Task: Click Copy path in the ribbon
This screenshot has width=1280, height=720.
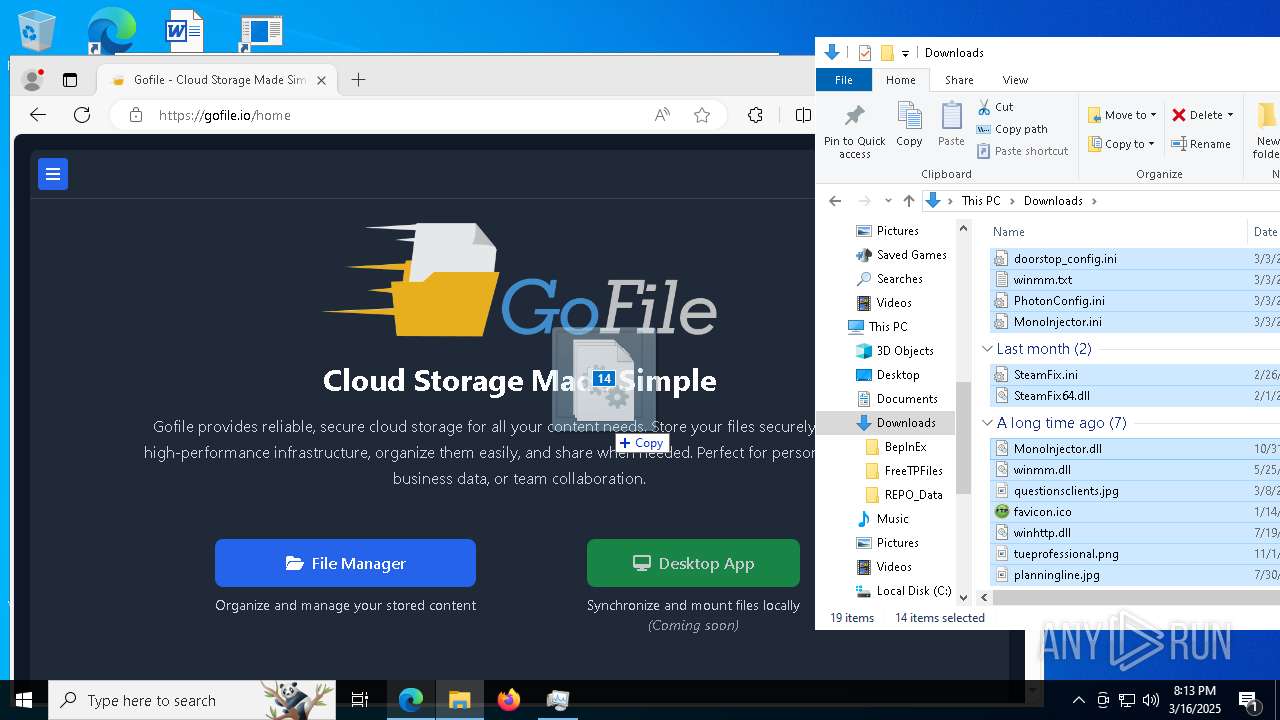Action: point(1012,129)
